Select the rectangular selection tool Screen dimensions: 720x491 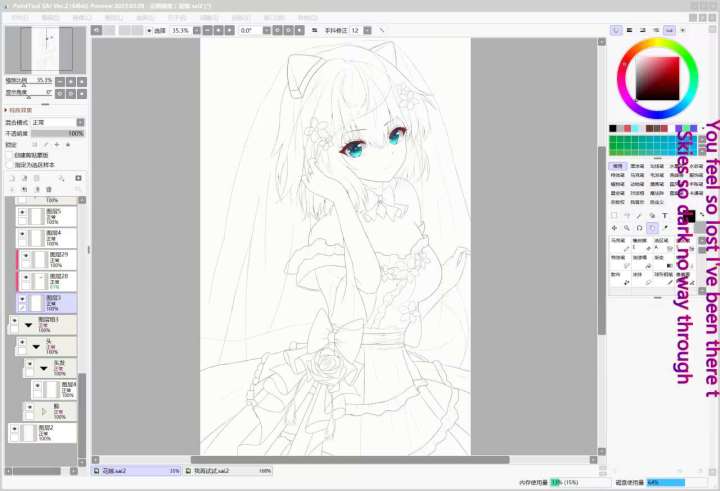coord(614,215)
